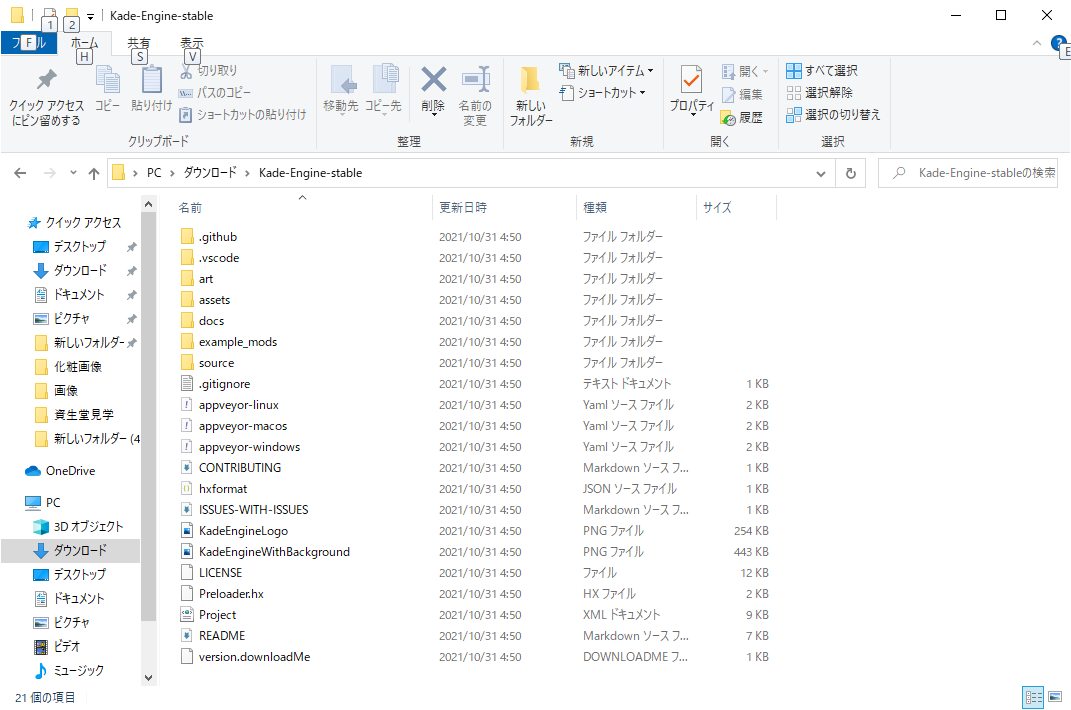
Task: Open the ribbon Help question mark icon
Action: (x=1058, y=43)
